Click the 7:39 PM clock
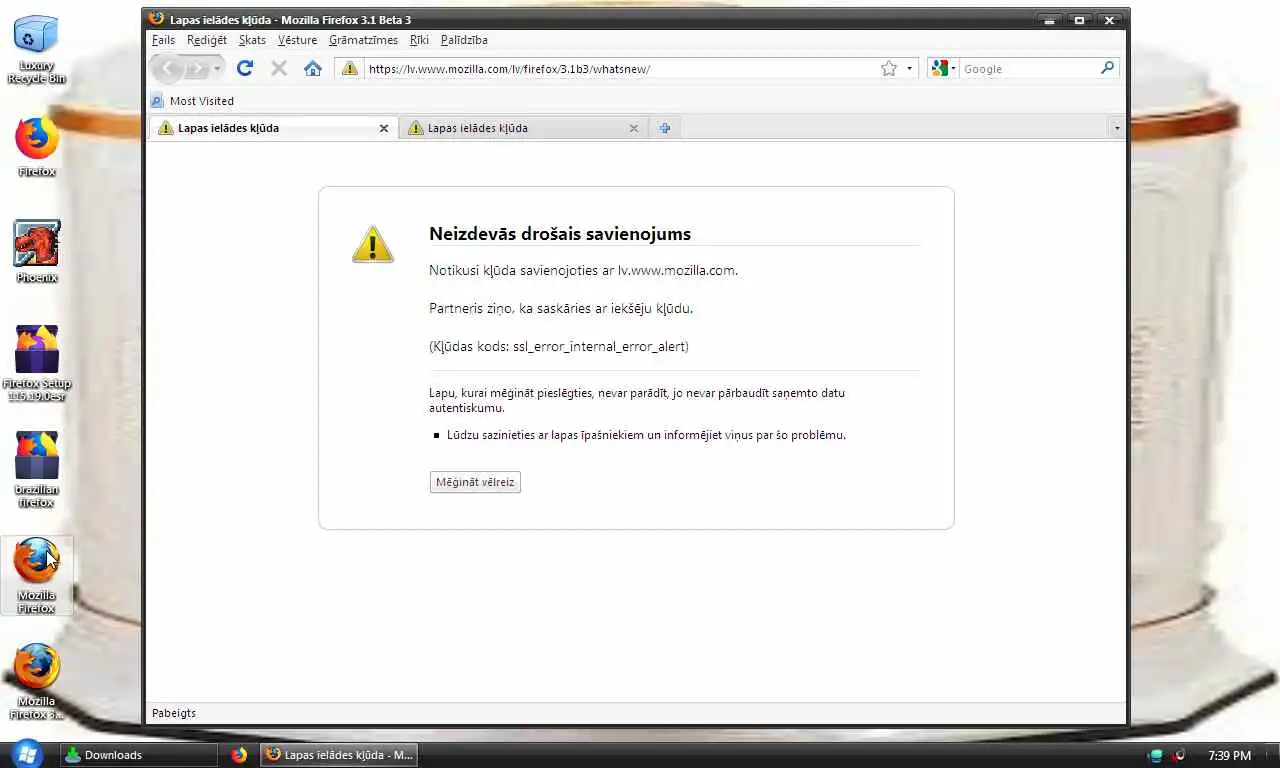The height and width of the screenshot is (768, 1280). (x=1229, y=755)
